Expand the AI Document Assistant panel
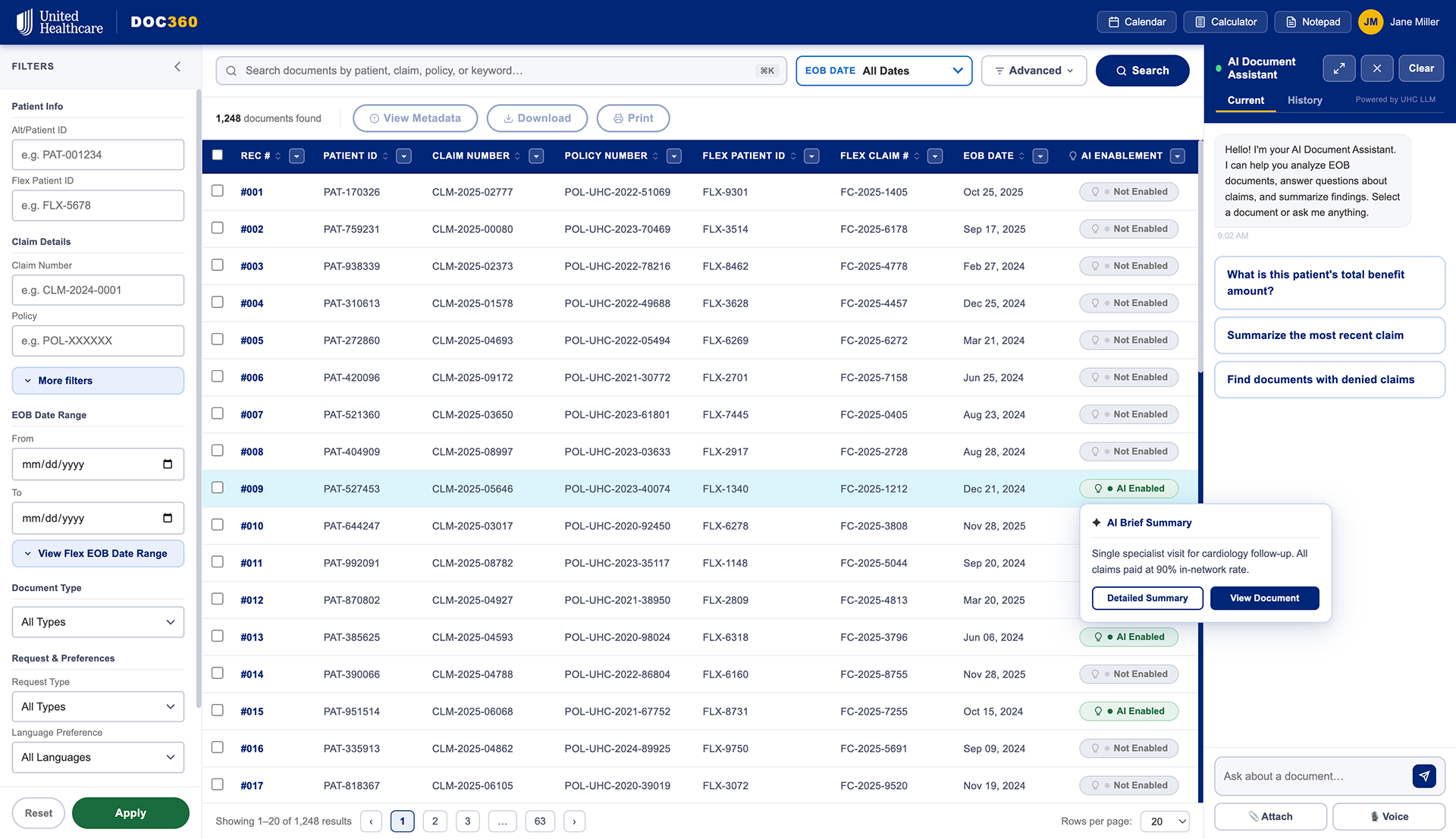 1338,68
